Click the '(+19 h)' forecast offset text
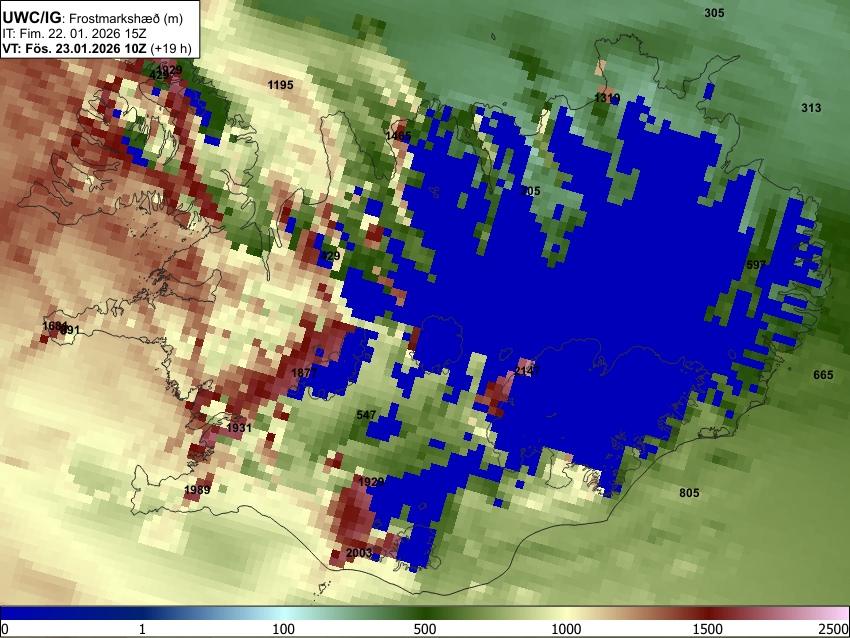 (171, 48)
